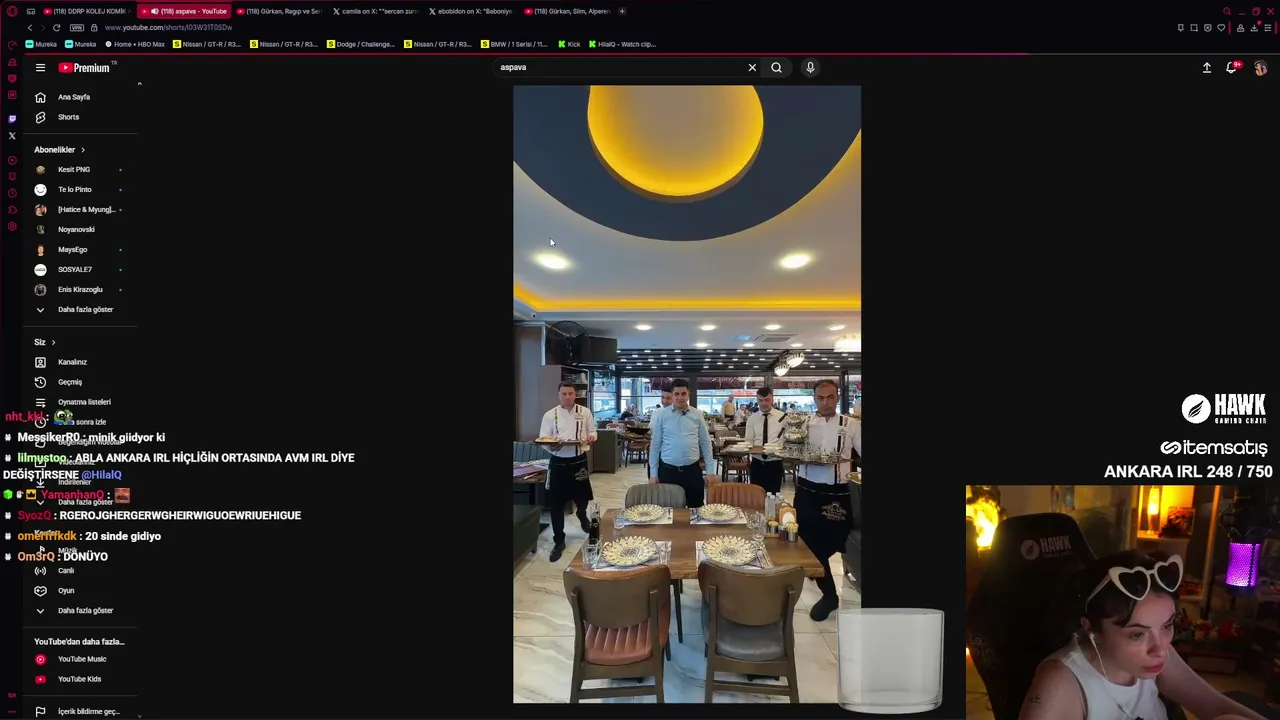Open Twitch in the Opera sidebar
The height and width of the screenshot is (720, 1280).
click(12, 119)
